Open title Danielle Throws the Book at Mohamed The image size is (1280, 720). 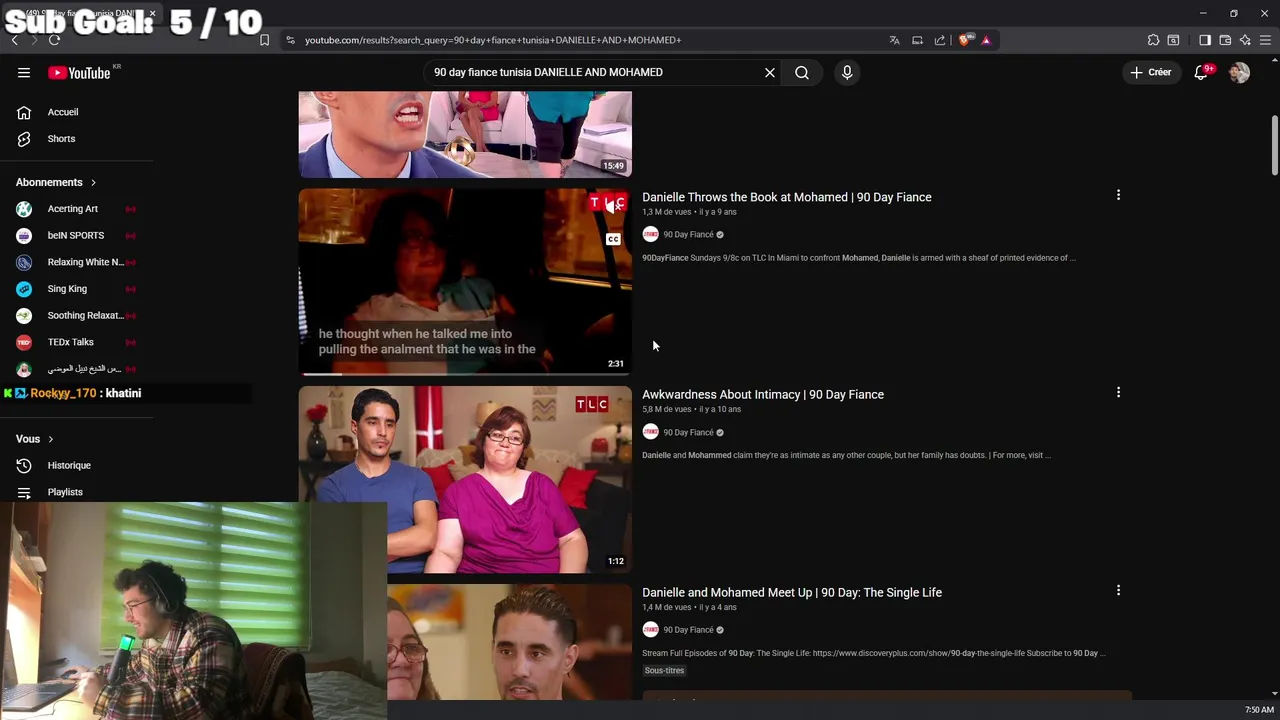pyautogui.click(x=786, y=197)
